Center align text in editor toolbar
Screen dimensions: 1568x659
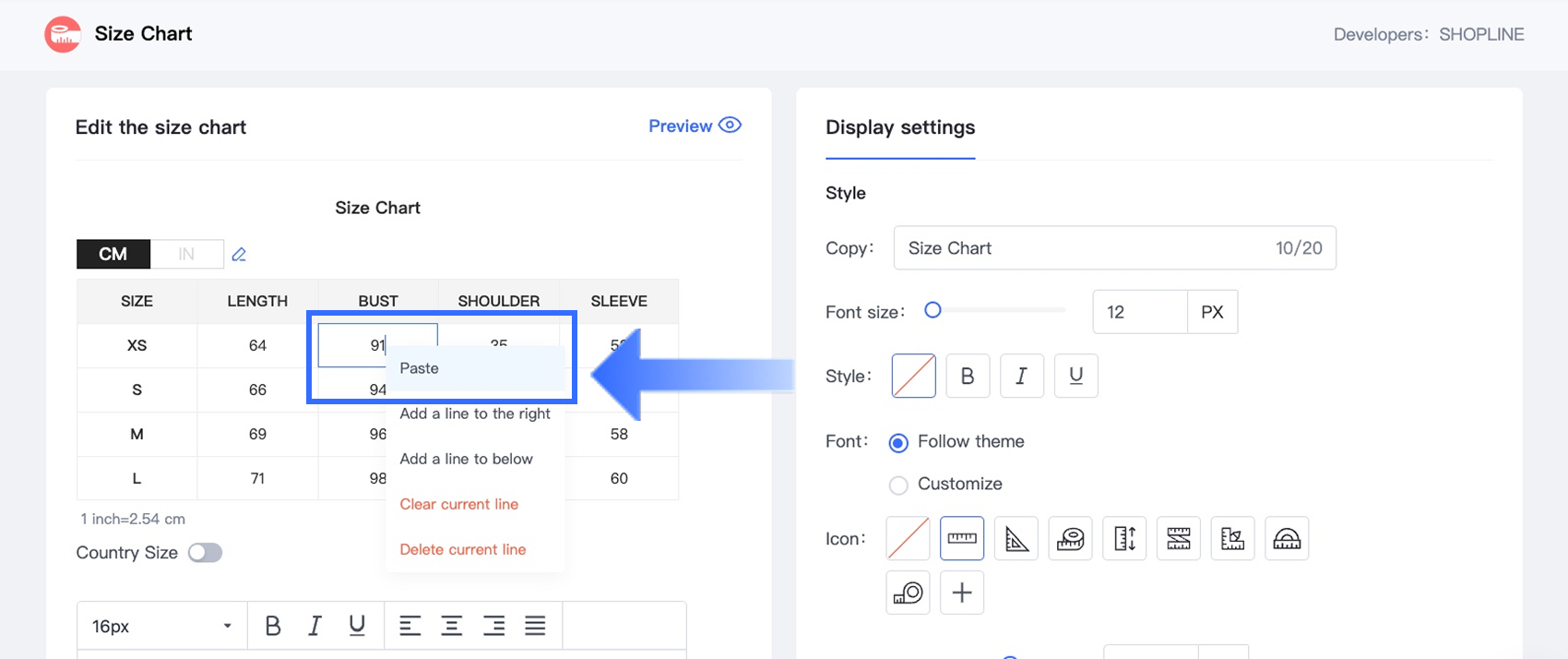(452, 626)
